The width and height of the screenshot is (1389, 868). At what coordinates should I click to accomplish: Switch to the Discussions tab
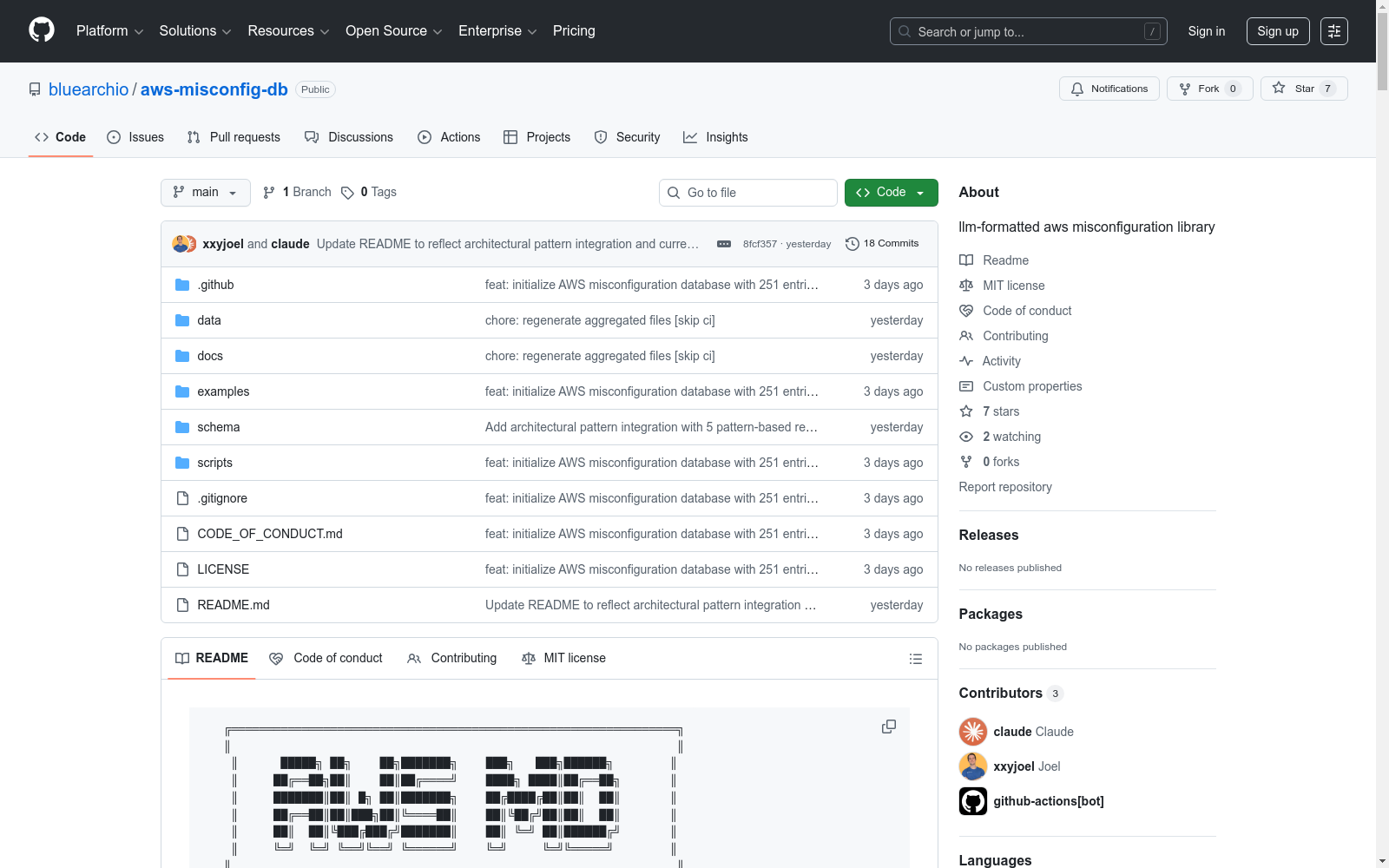[x=349, y=137]
